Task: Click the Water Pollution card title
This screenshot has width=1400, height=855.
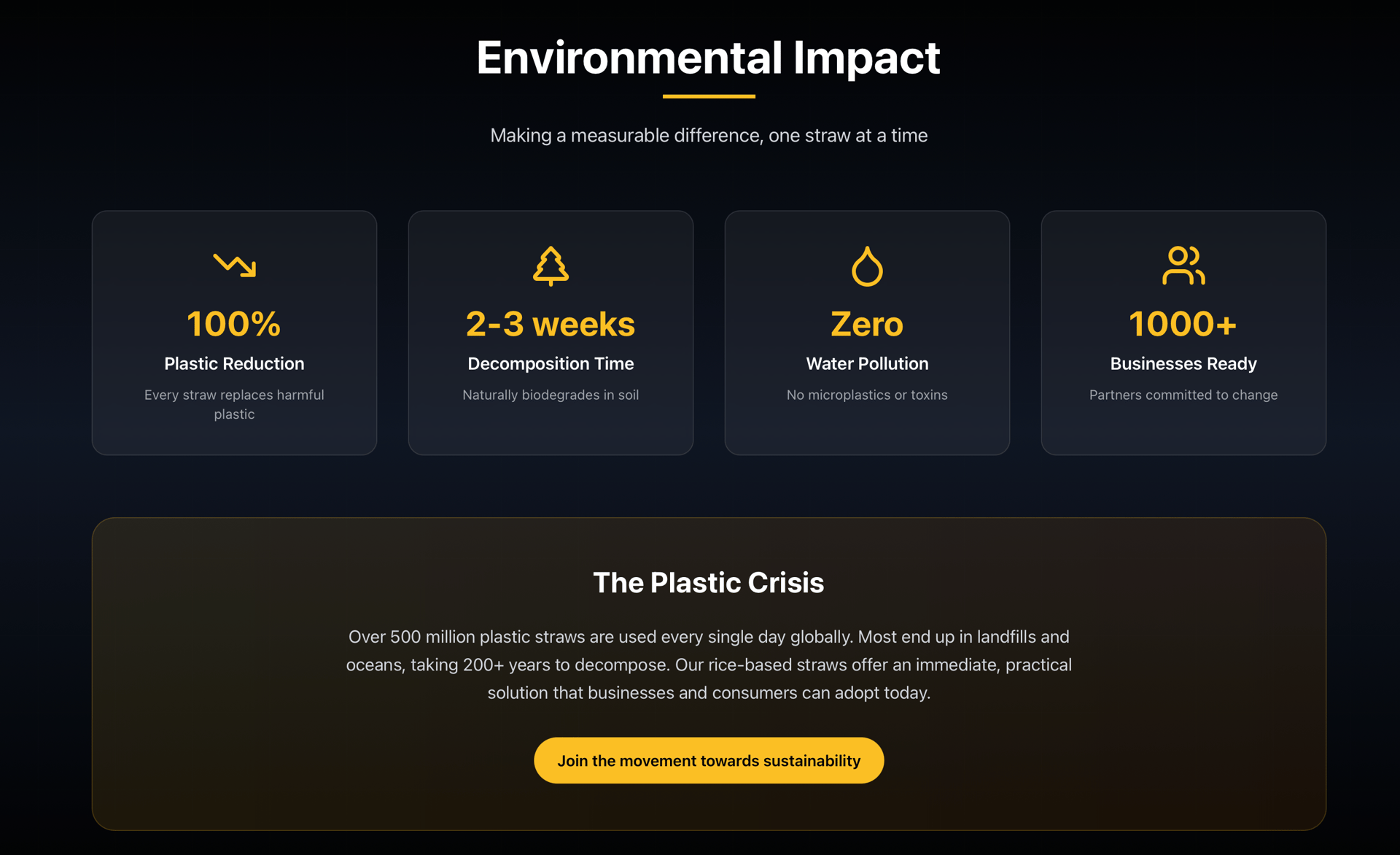Action: [867, 363]
